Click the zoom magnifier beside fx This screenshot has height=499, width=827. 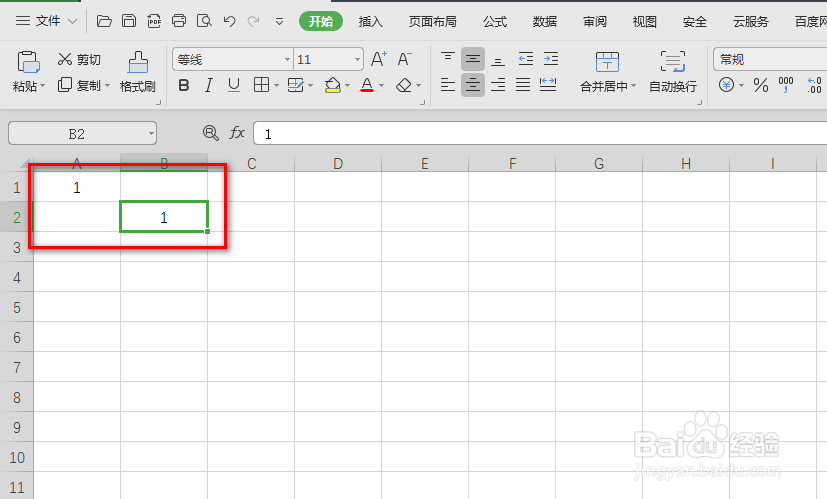coord(210,133)
